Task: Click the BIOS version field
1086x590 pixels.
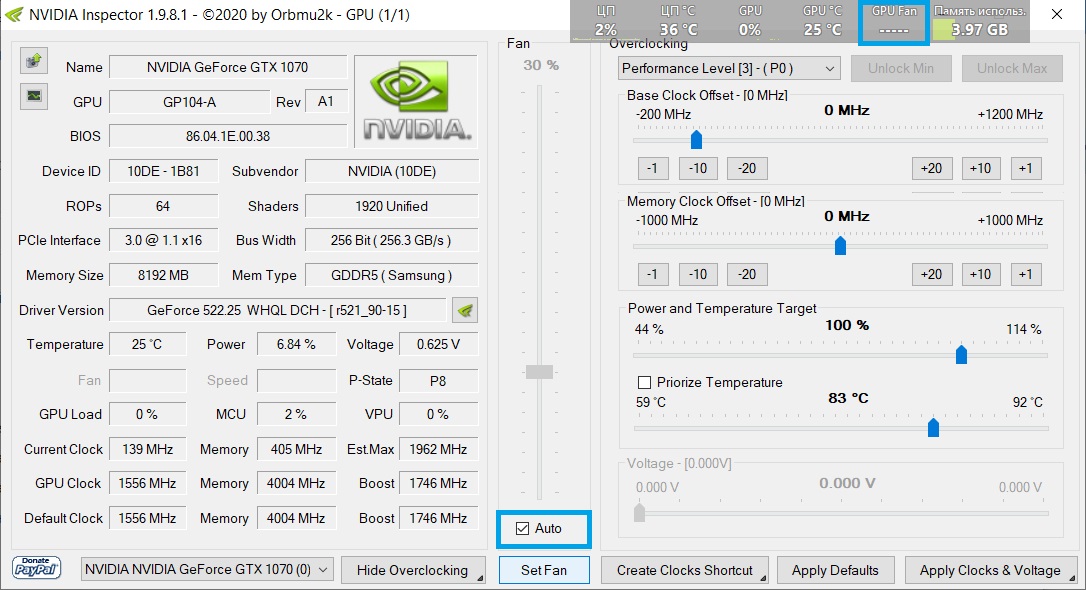Action: (228, 136)
